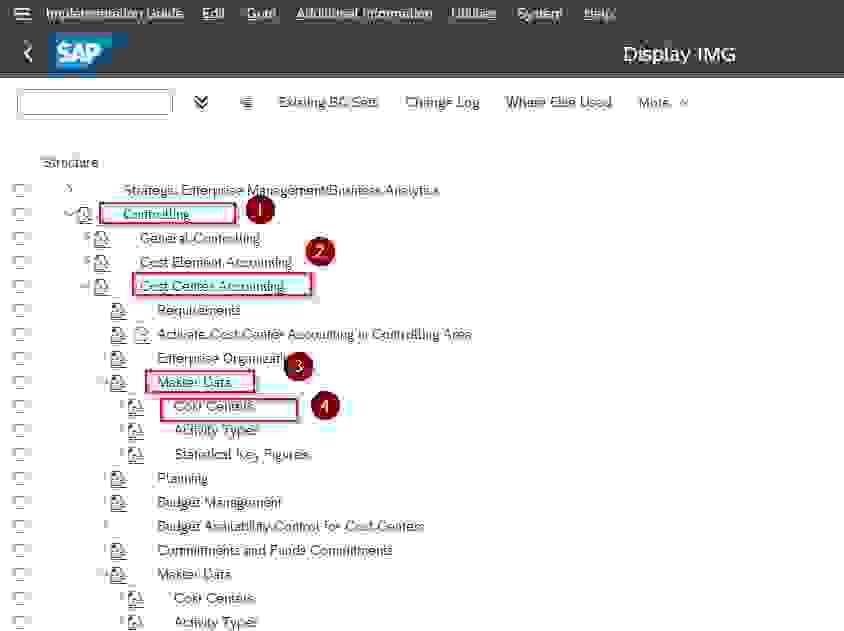Open the More dropdown in the toolbar
Screen dimensions: 844x631
tap(662, 102)
